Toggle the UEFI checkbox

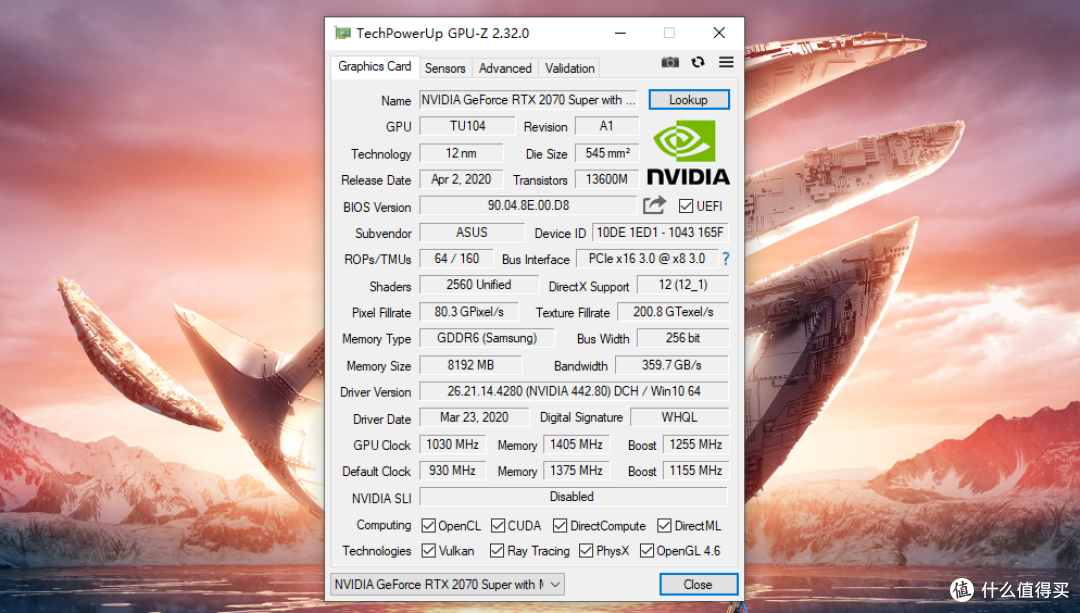point(685,206)
